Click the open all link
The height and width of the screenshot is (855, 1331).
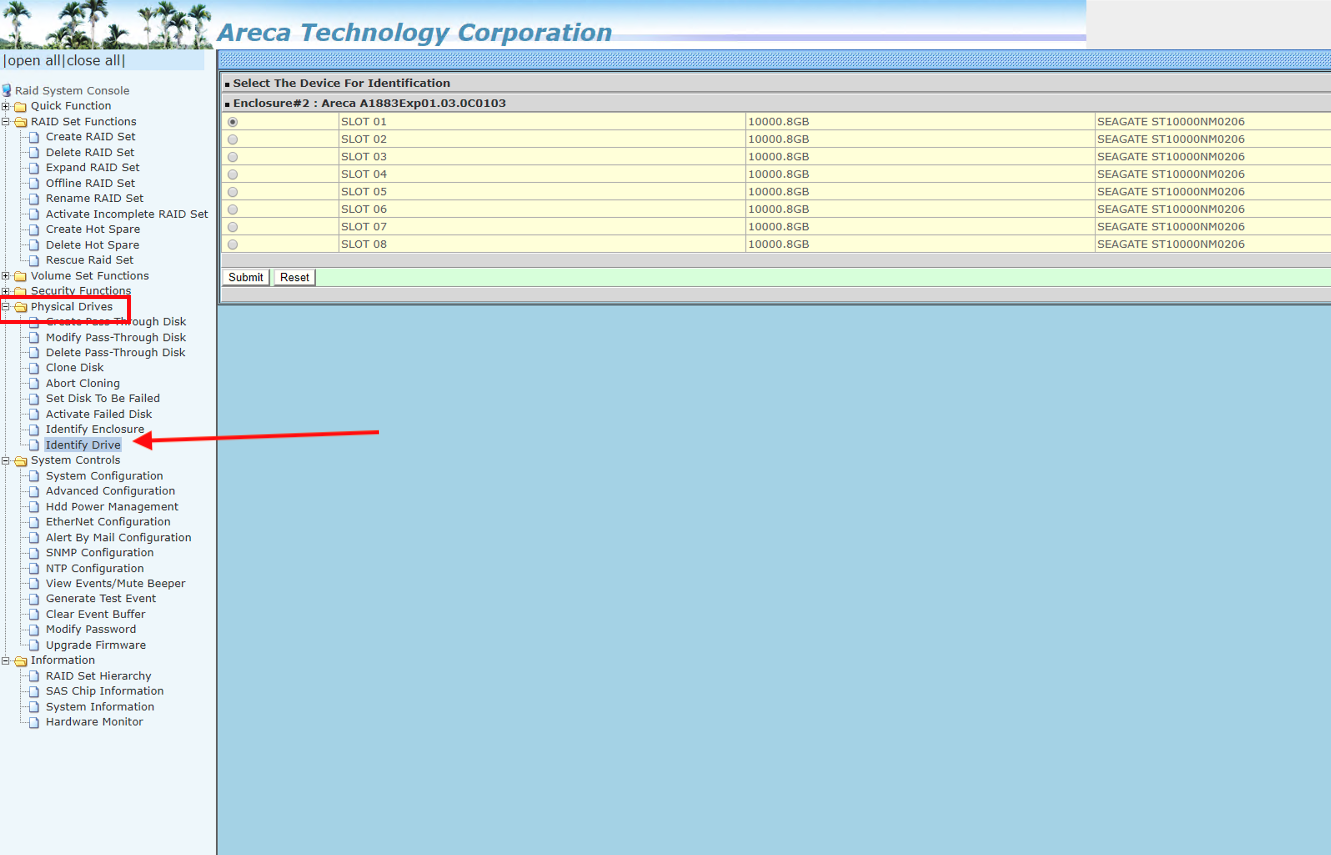[34, 61]
